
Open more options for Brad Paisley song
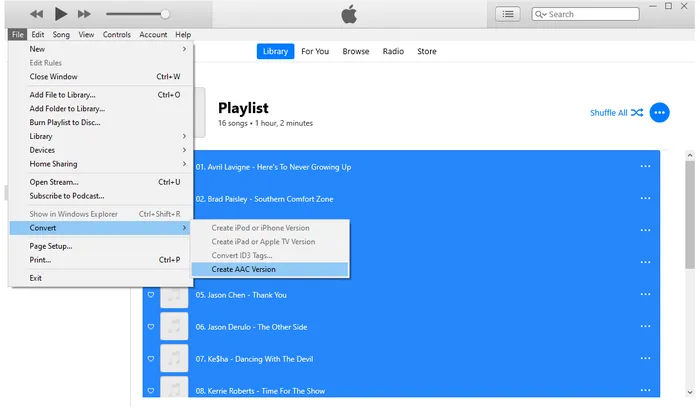point(646,198)
